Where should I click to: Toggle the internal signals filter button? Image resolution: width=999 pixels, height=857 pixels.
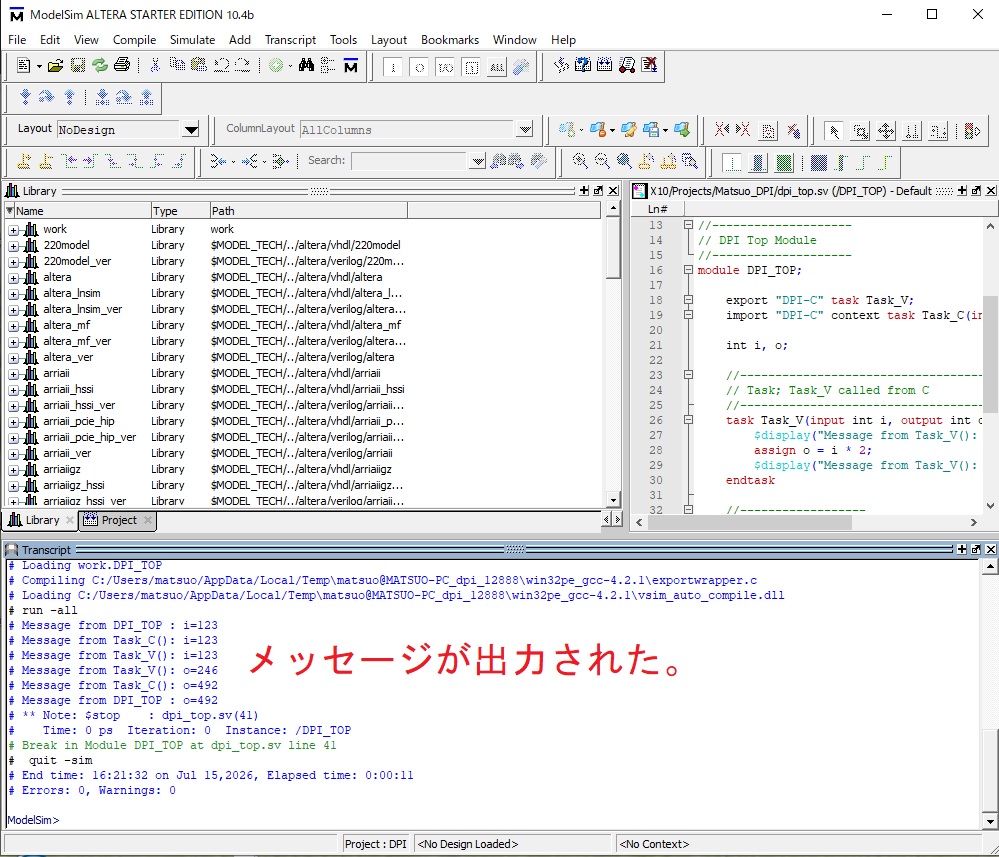pyautogui.click(x=471, y=67)
